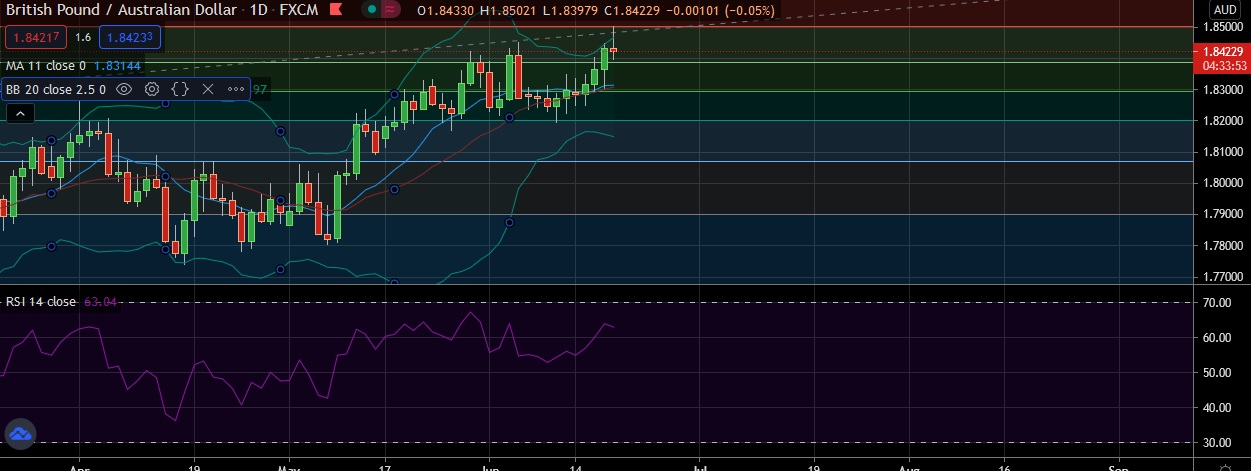
Task: Click the Jul label on time axis
Action: point(699,466)
